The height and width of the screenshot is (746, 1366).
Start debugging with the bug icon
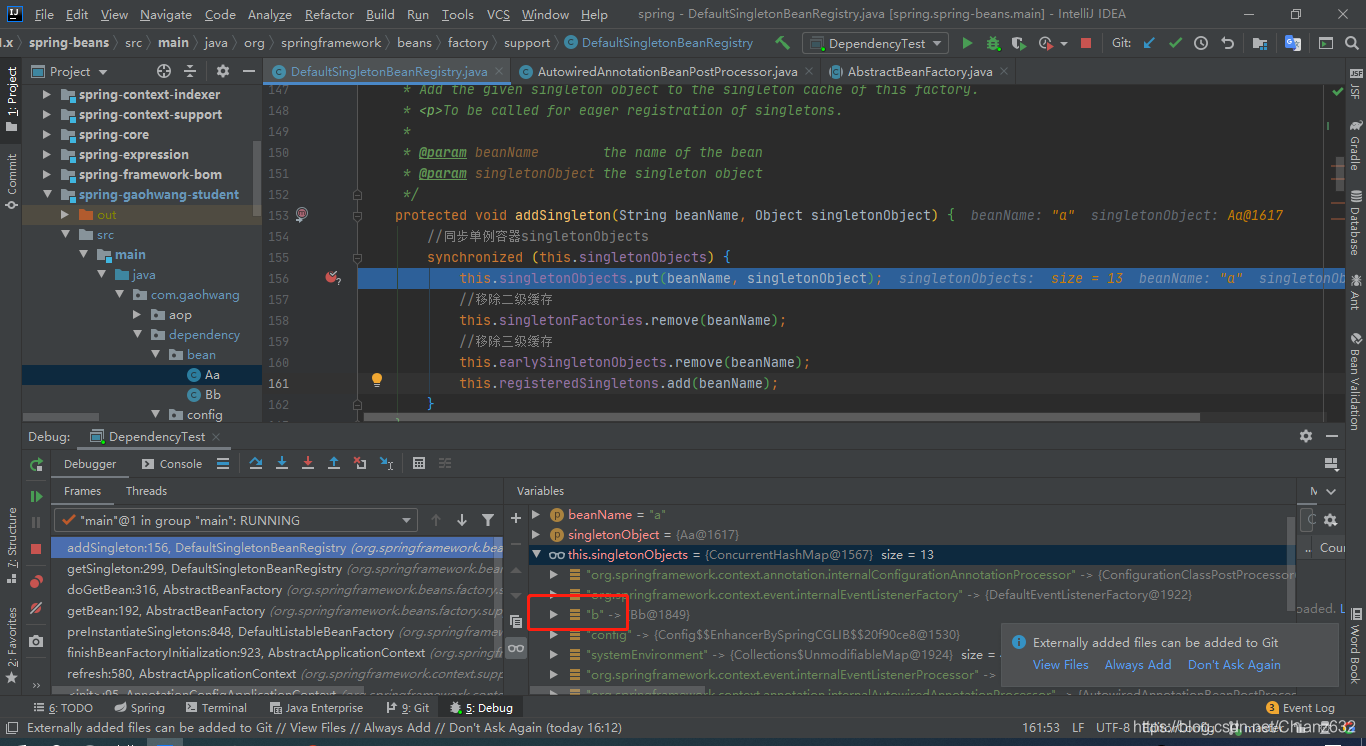tap(993, 43)
